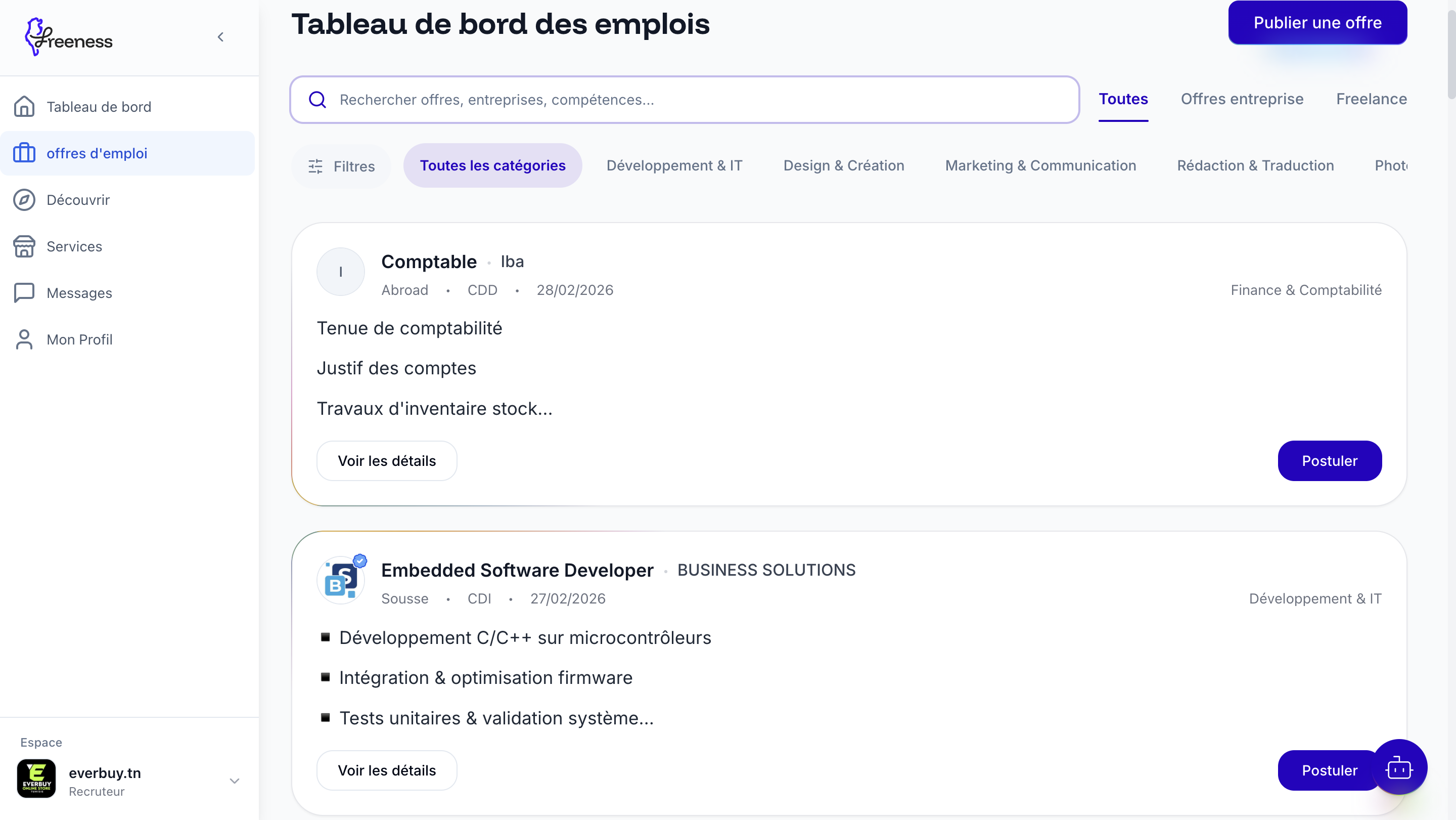This screenshot has height=820, width=1456.
Task: Collapse the sidebar with chevron arrow
Action: [220, 37]
